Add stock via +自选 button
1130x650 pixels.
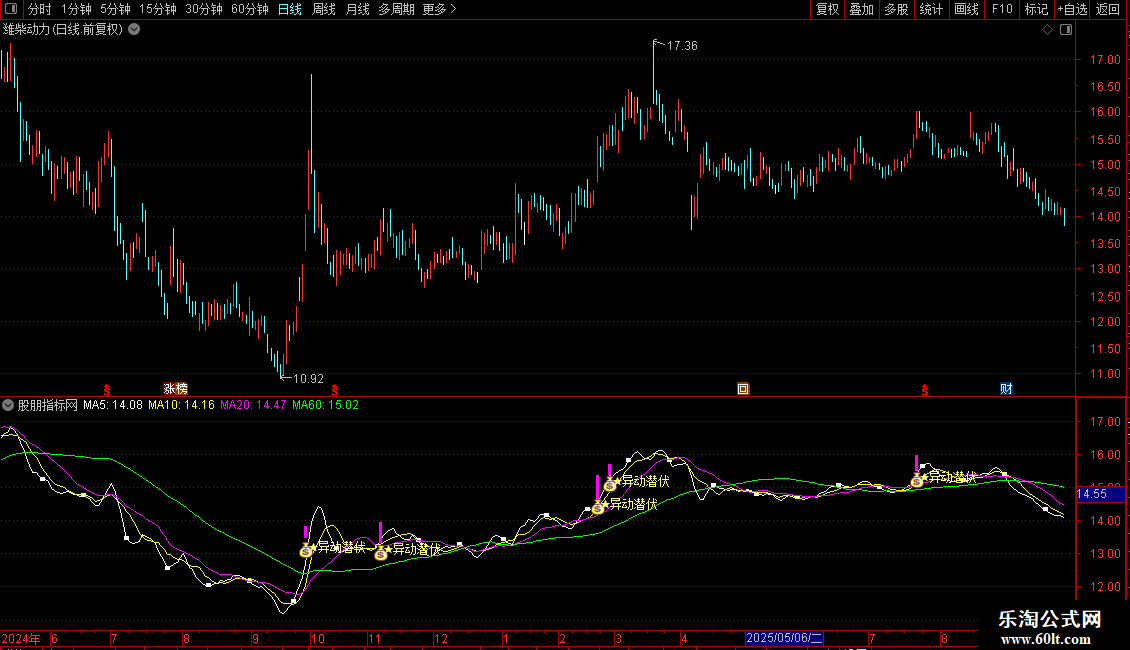tap(1072, 9)
